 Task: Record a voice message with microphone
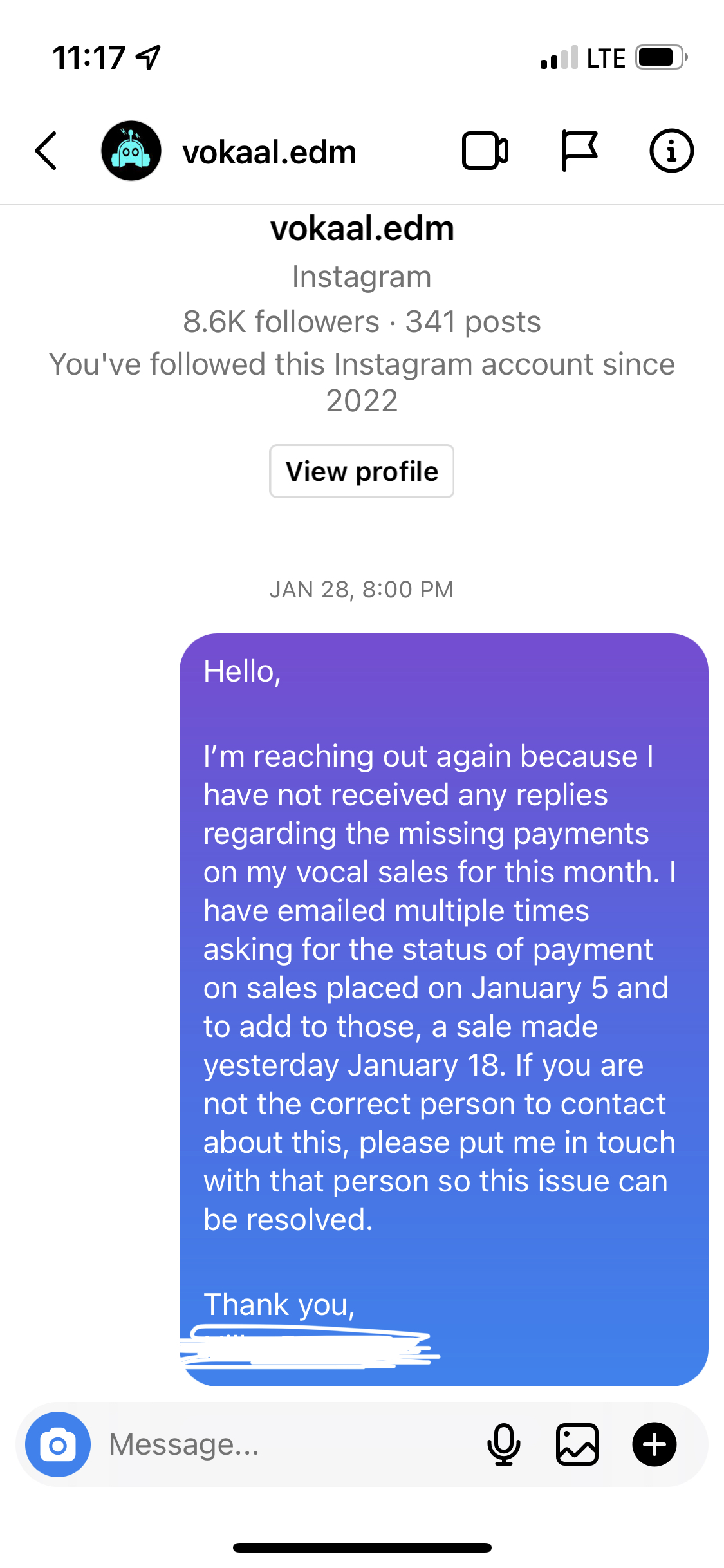[x=503, y=1445]
